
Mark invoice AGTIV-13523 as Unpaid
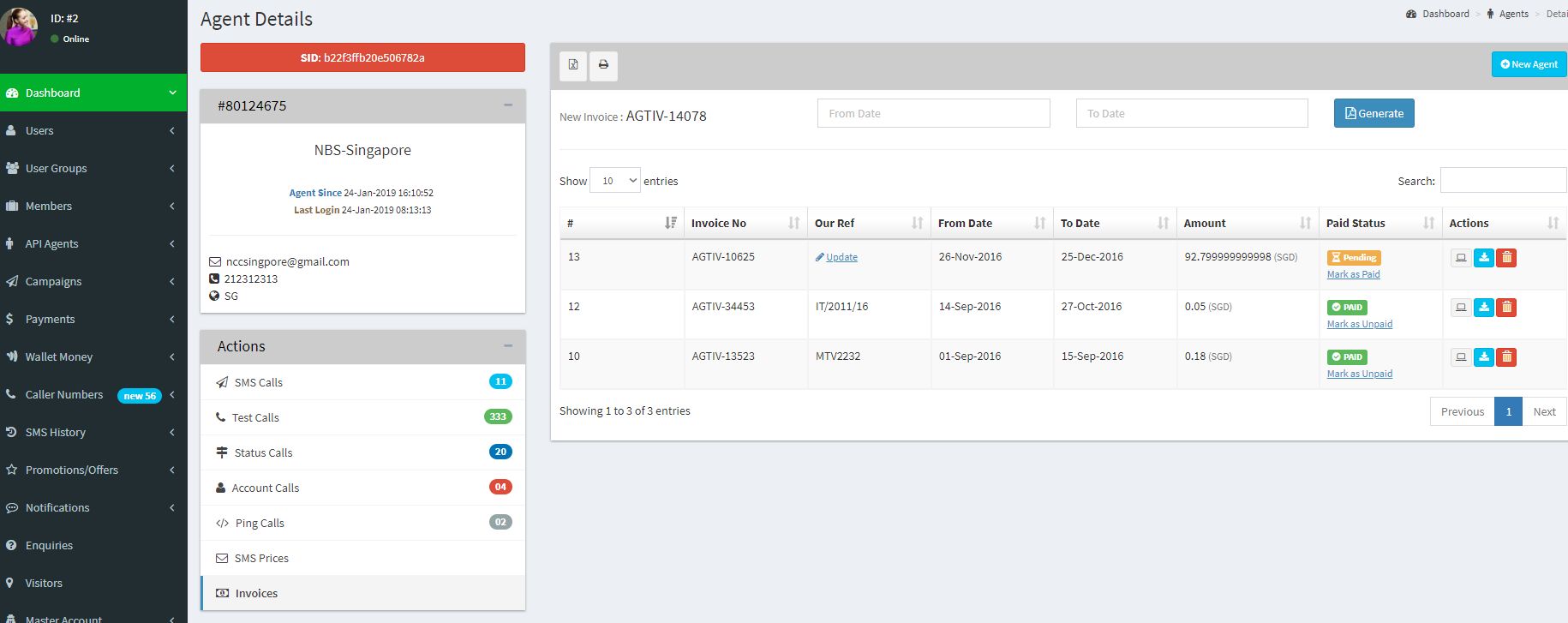point(1360,374)
